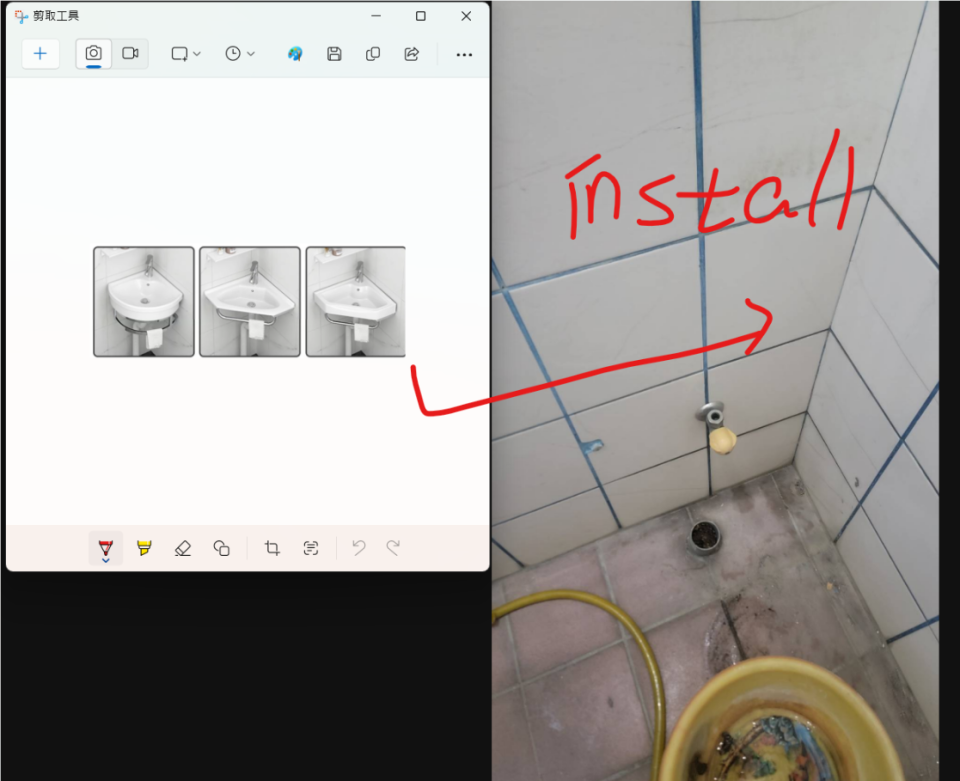Click the first round sink thumbnail image
The image size is (960, 781).
[144, 302]
